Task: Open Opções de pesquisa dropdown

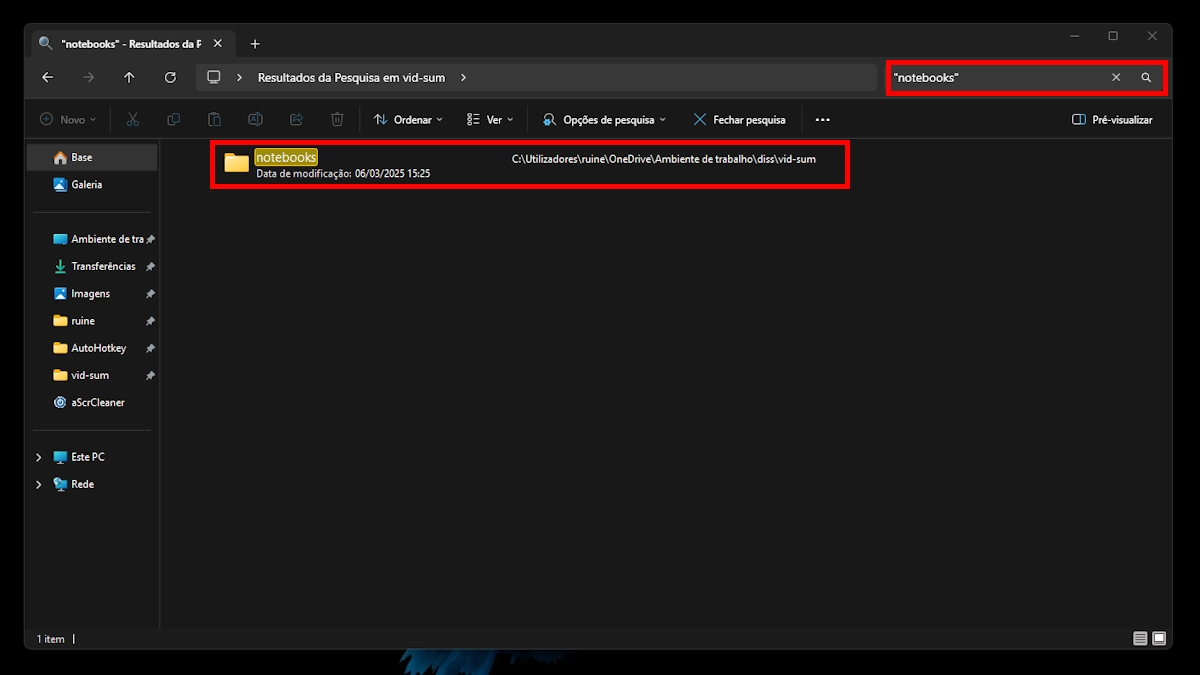Action: click(x=604, y=120)
